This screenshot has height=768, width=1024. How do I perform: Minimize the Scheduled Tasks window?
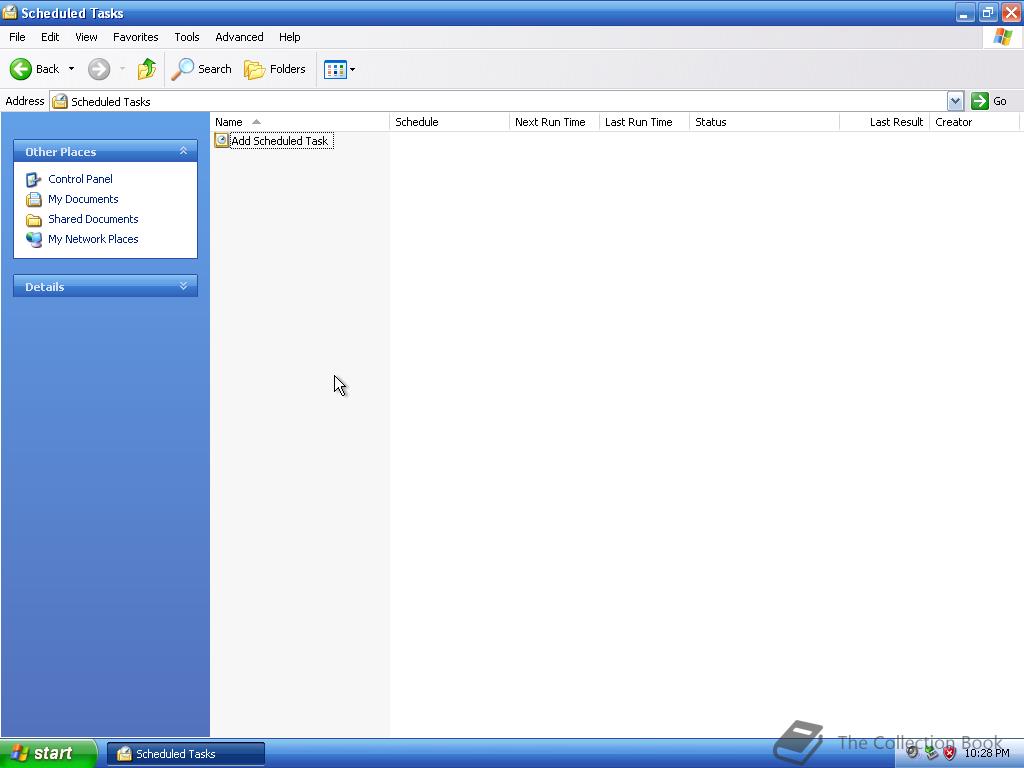965,12
